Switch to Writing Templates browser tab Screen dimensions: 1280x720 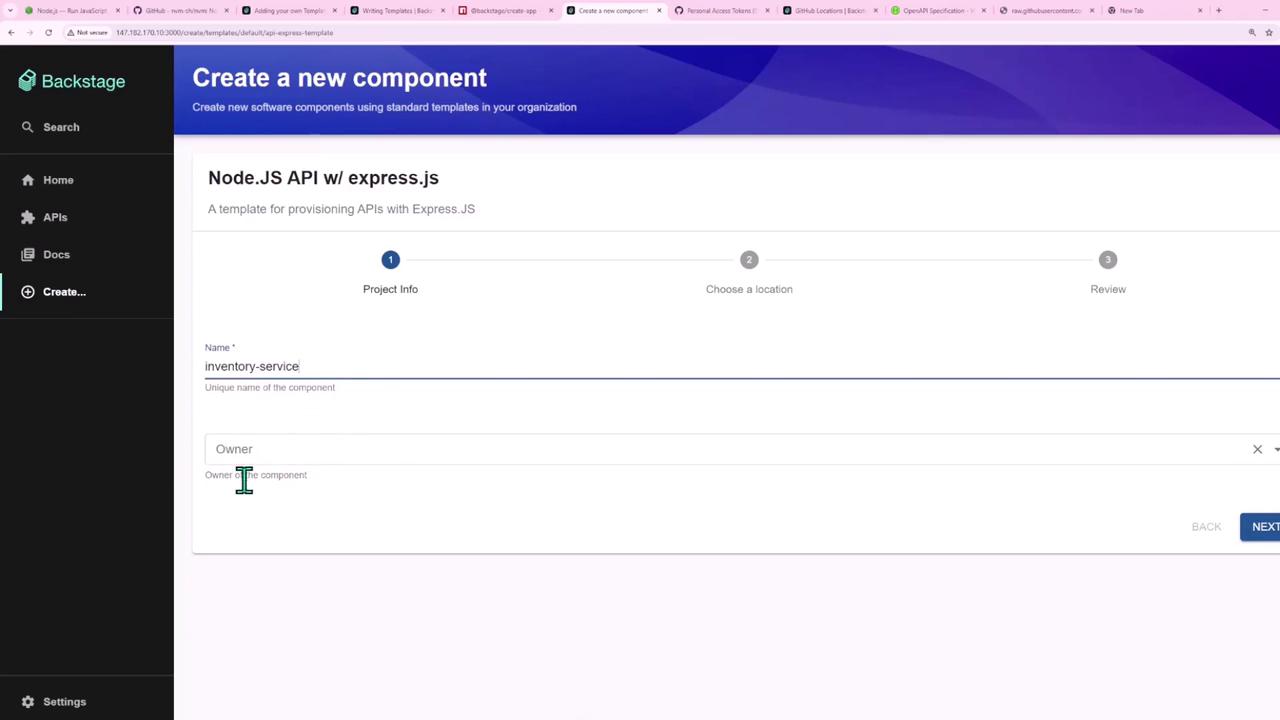[396, 10]
